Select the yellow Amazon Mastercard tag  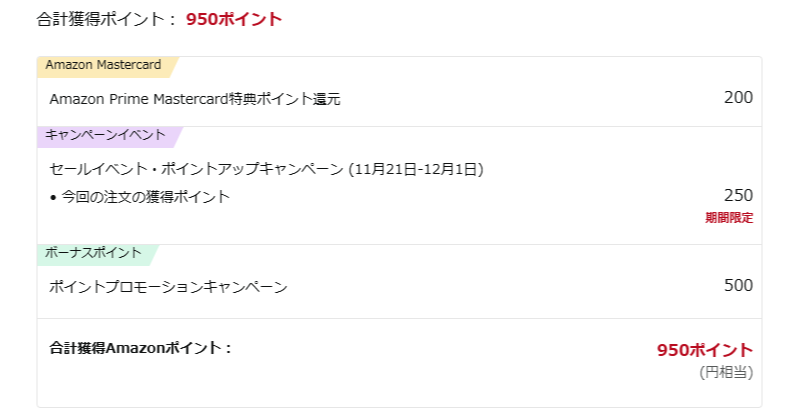[104, 66]
